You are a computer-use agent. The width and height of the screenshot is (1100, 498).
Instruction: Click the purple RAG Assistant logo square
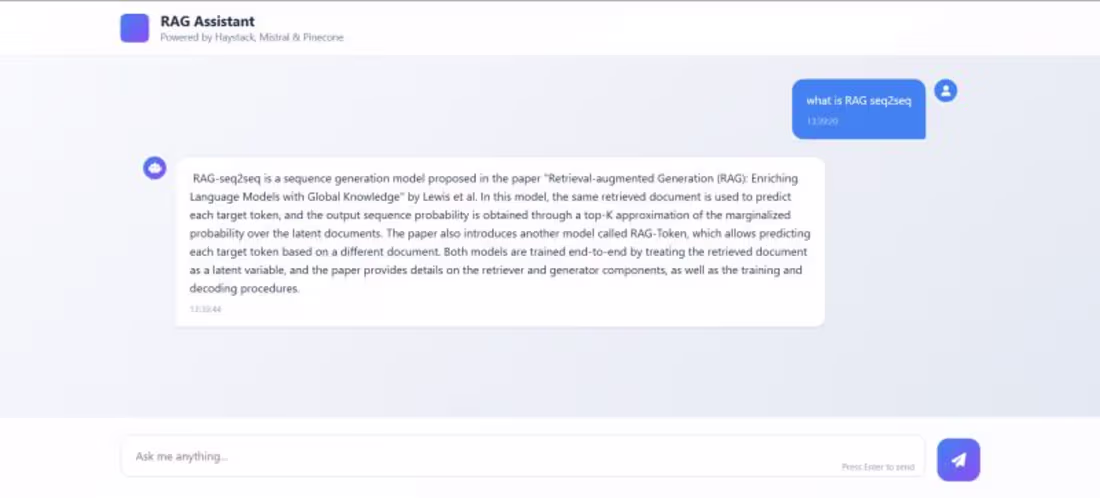[x=135, y=28]
